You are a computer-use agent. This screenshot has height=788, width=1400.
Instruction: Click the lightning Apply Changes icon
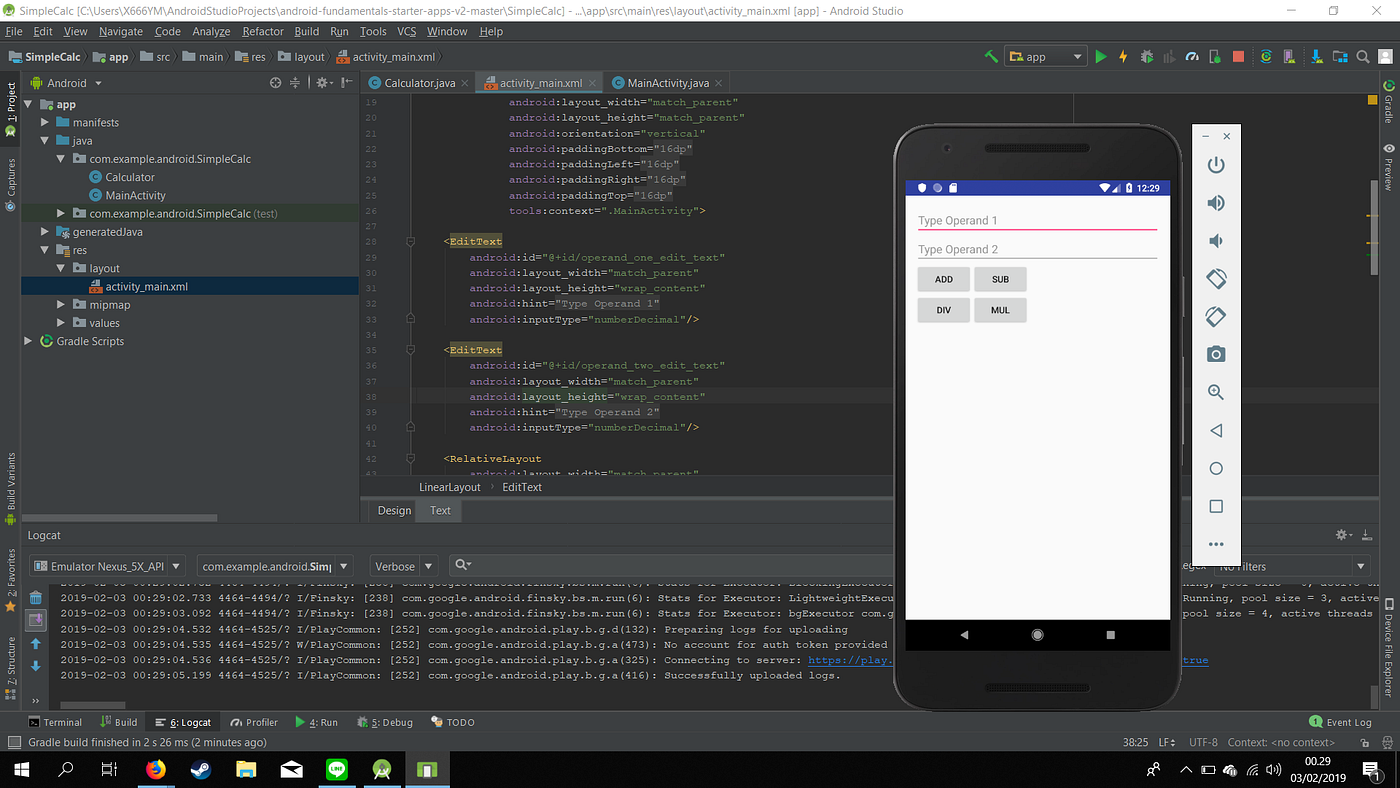coord(1123,57)
